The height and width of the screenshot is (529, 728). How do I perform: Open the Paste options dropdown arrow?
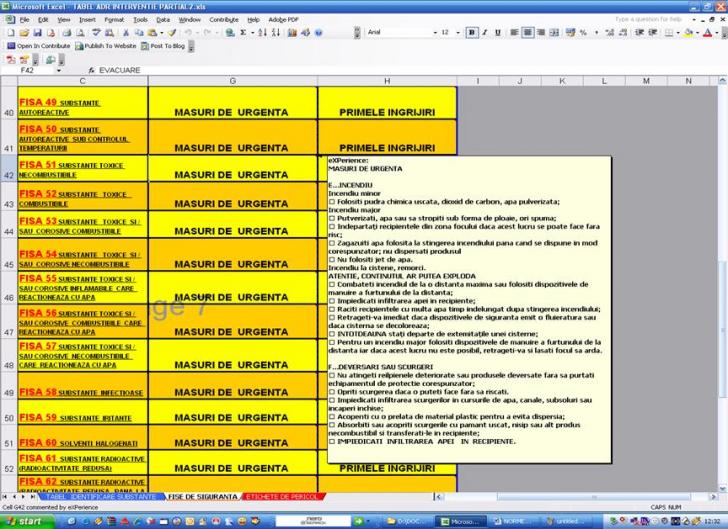(x=162, y=33)
